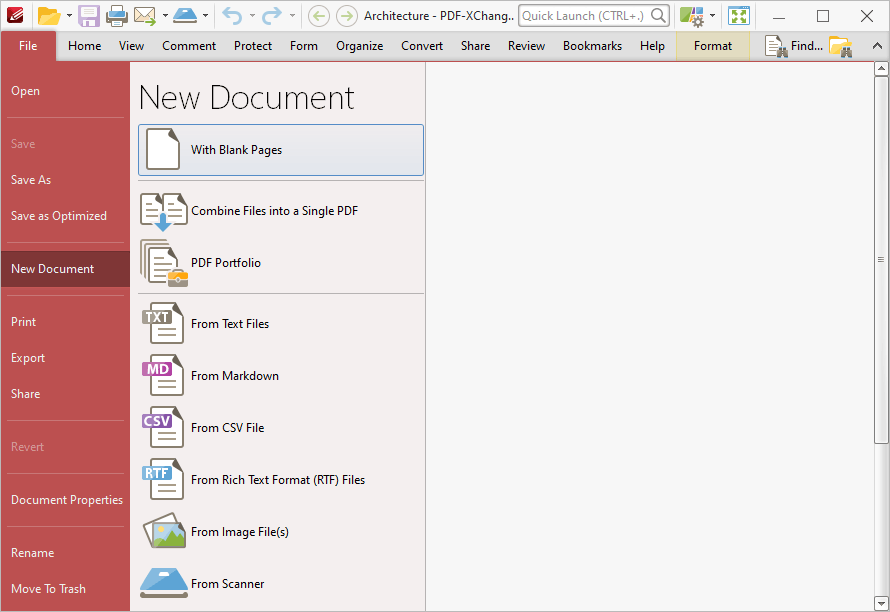Expand the Email dropdown arrow
890x612 pixels.
click(x=165, y=16)
